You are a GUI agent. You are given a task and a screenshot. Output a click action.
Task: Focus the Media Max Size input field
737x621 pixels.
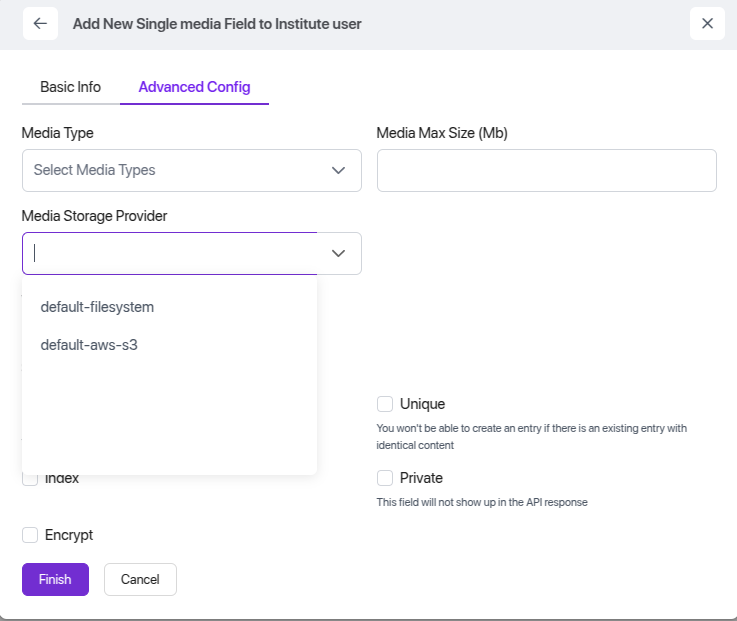pos(546,170)
